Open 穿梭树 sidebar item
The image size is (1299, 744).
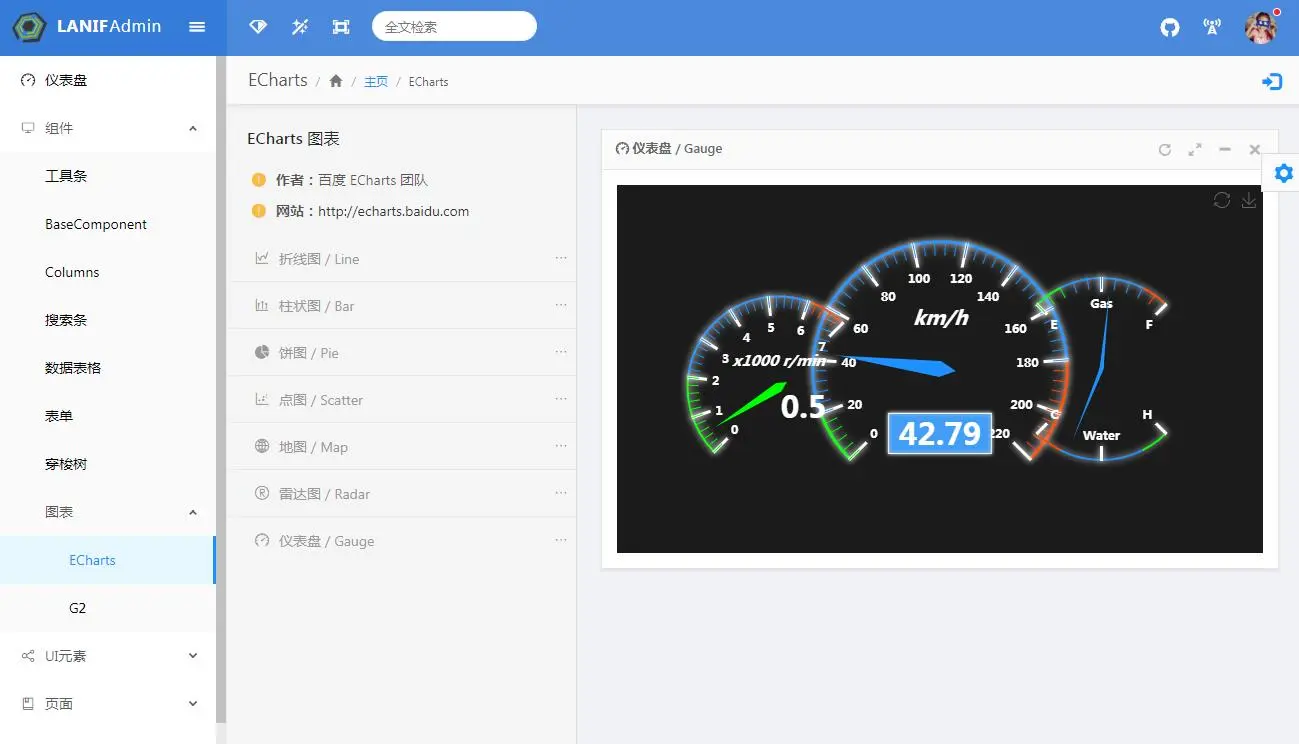[107, 464]
